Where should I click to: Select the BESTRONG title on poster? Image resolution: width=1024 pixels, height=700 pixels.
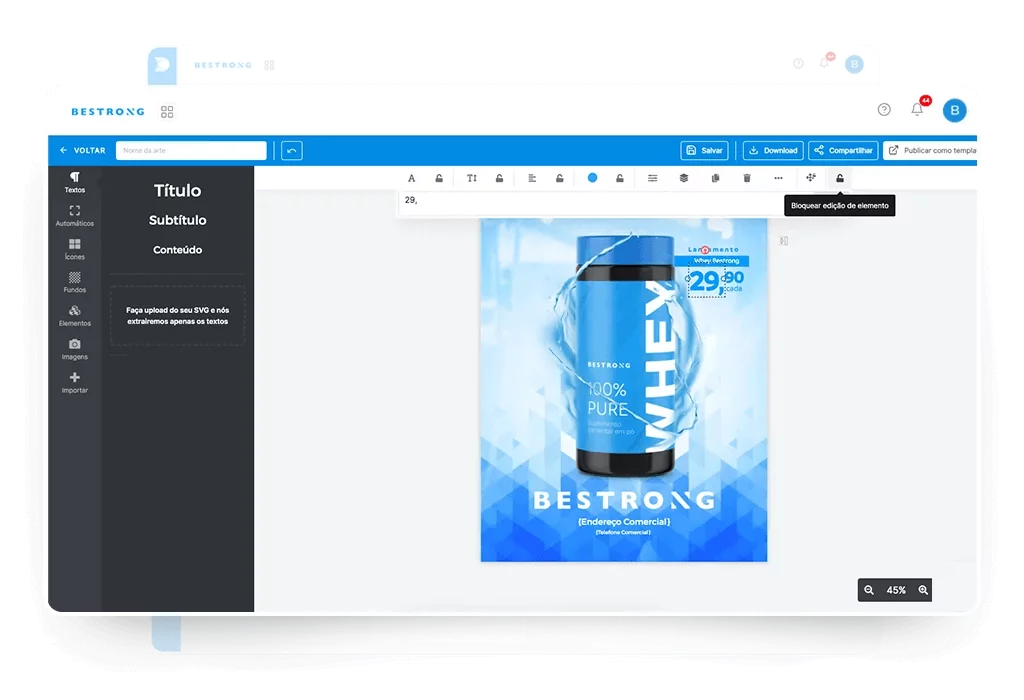[624, 500]
